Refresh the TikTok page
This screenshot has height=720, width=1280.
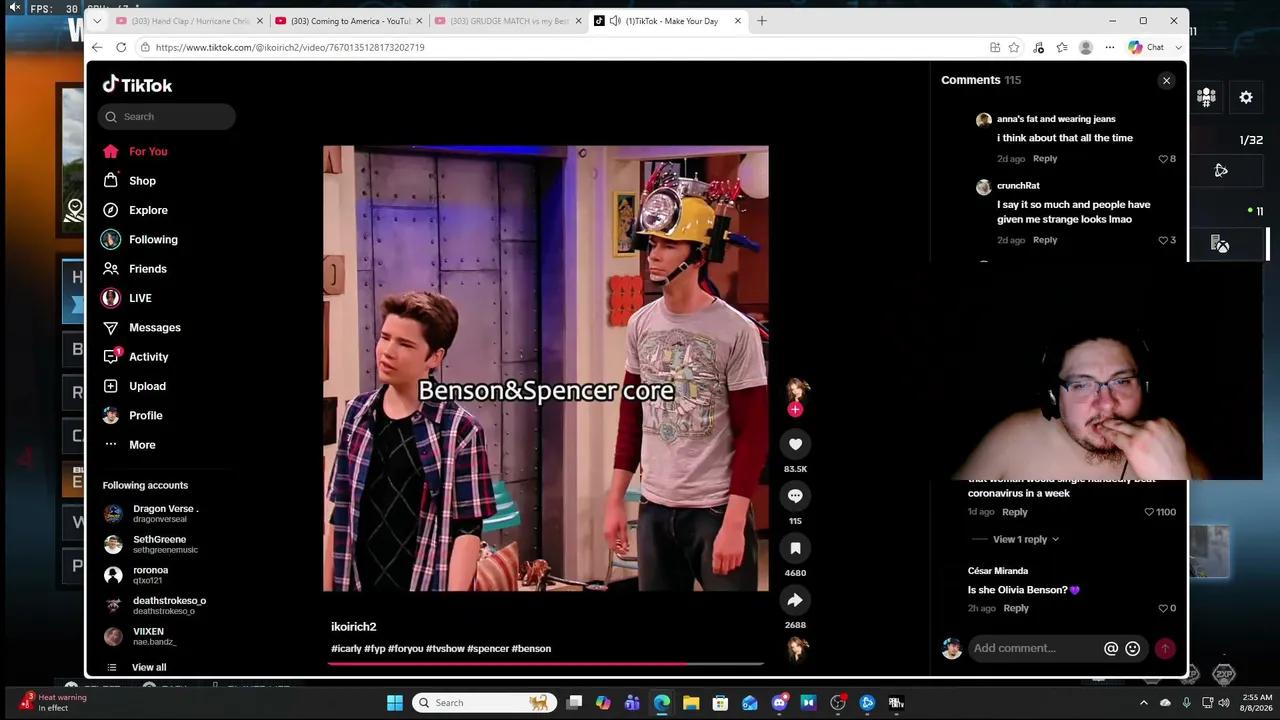121,47
